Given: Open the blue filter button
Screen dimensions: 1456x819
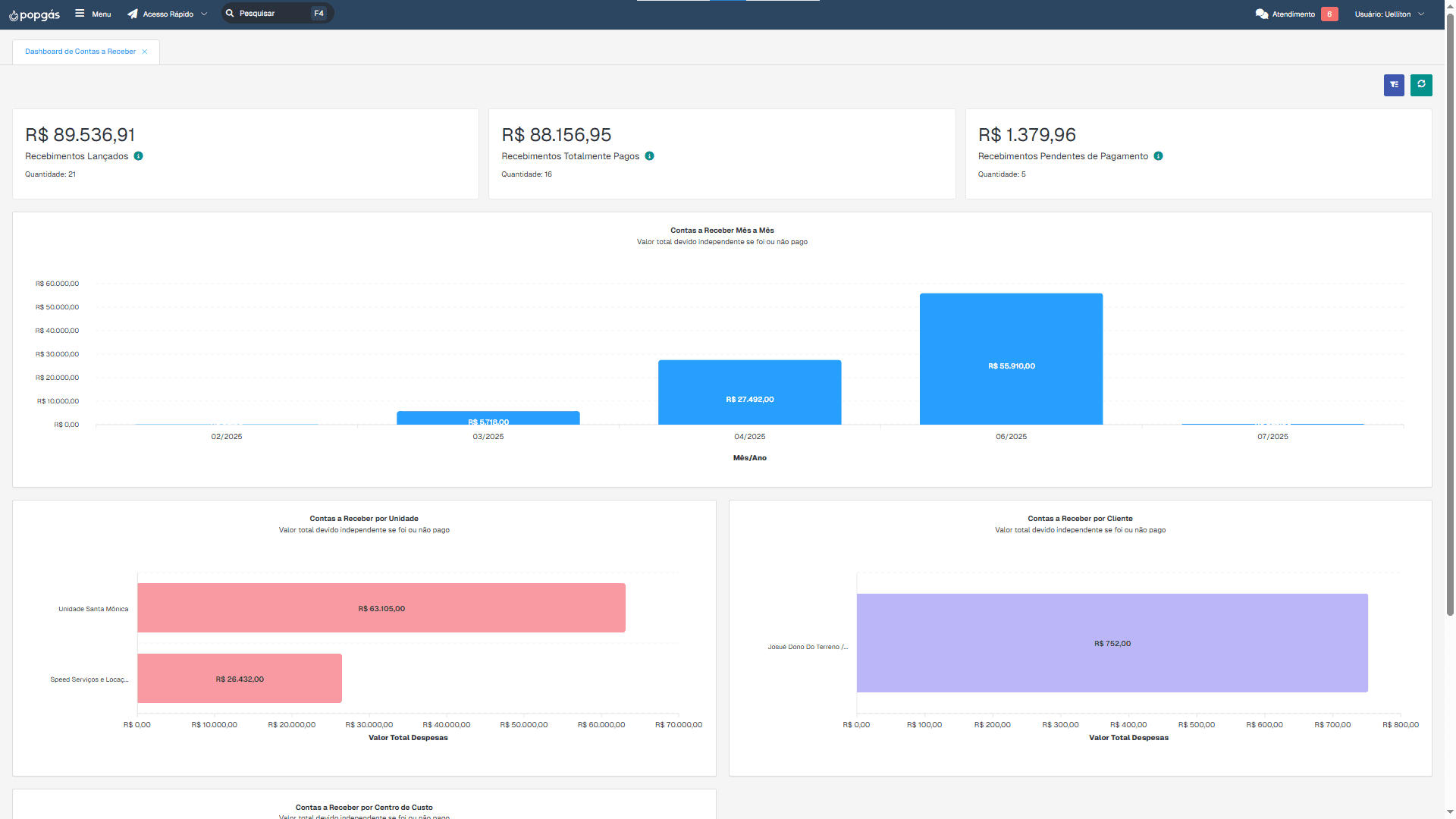Looking at the screenshot, I should pyautogui.click(x=1394, y=85).
